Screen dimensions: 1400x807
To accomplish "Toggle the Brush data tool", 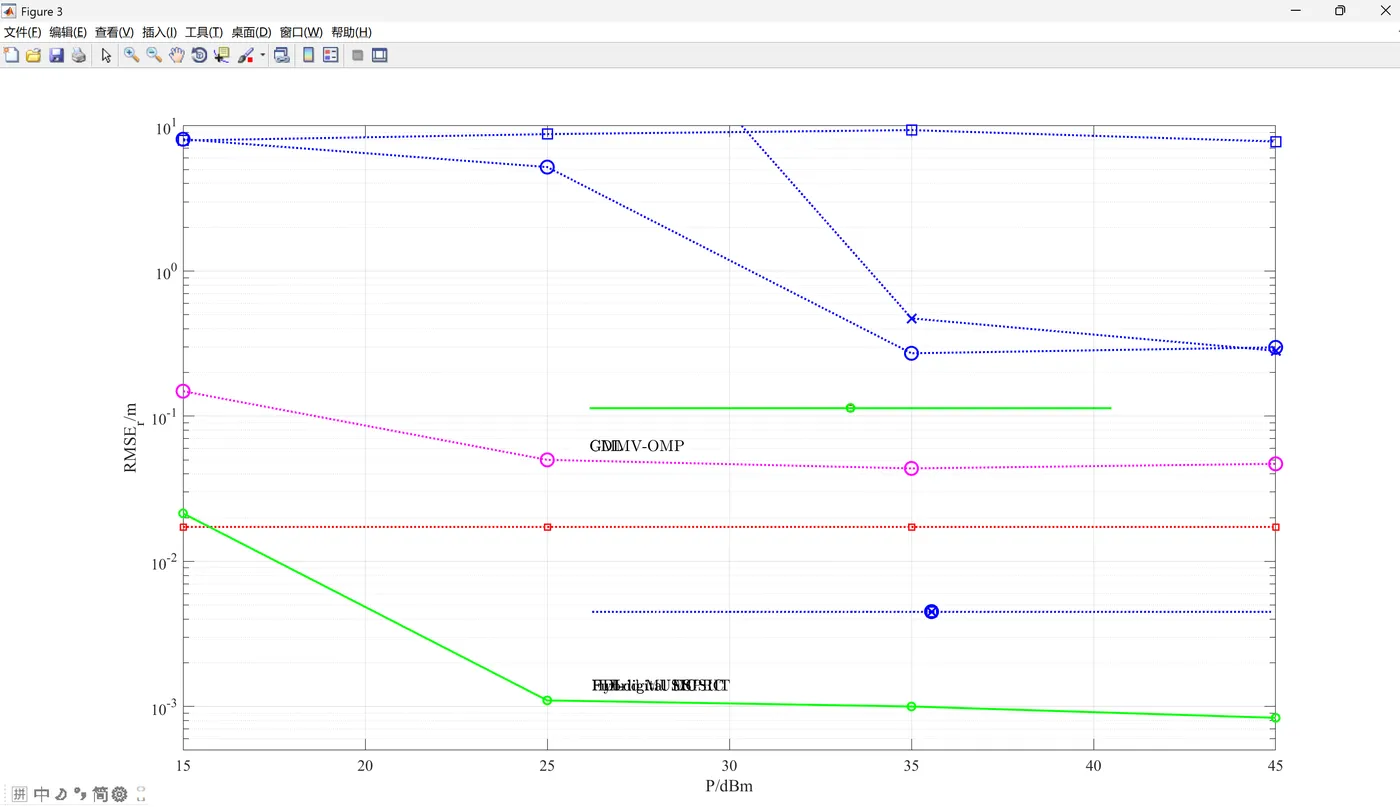I will click(246, 55).
